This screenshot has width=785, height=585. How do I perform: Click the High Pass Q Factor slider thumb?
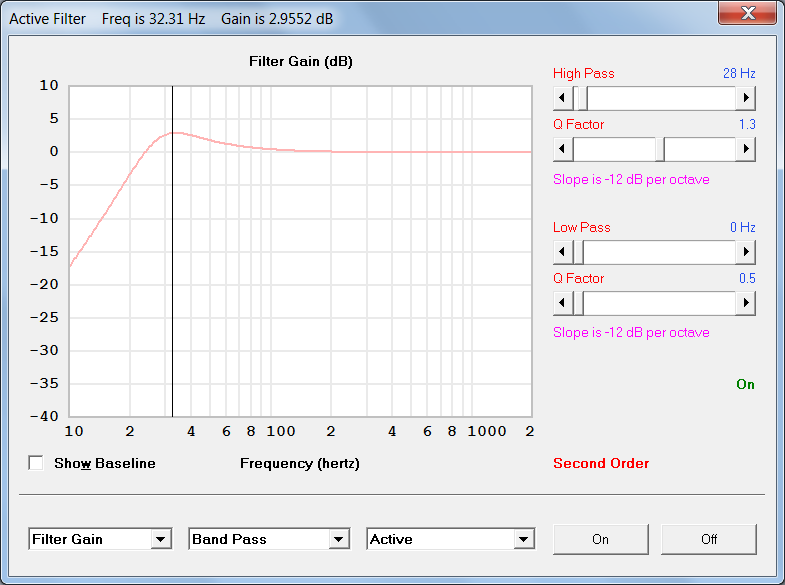pos(660,149)
